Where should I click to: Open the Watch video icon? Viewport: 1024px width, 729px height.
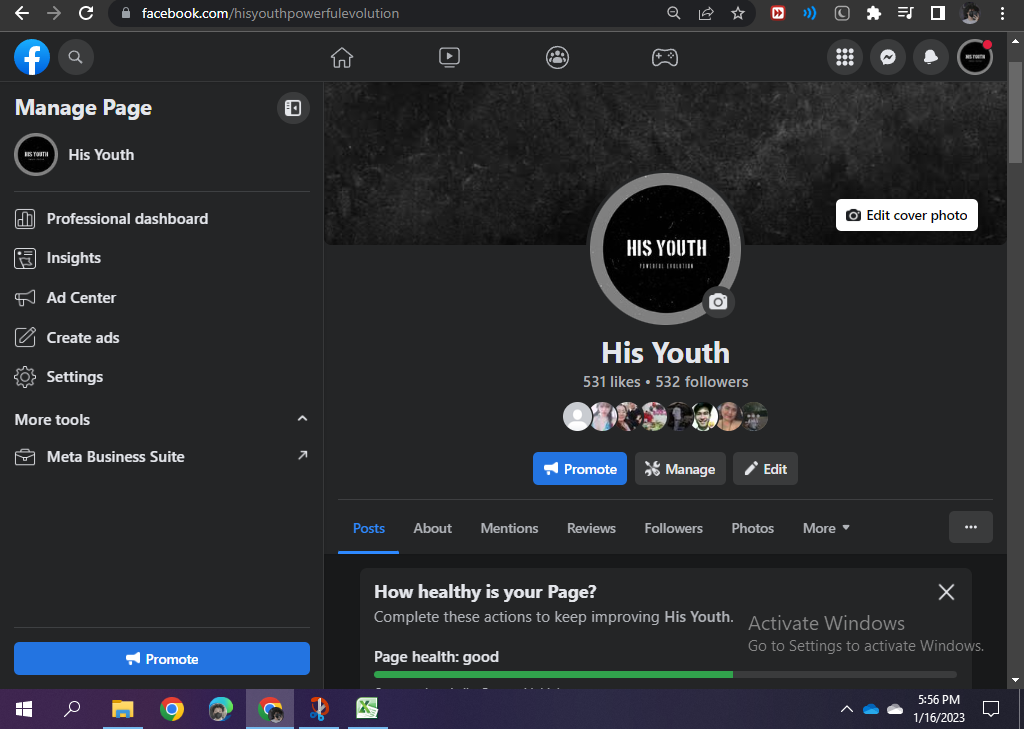(449, 57)
